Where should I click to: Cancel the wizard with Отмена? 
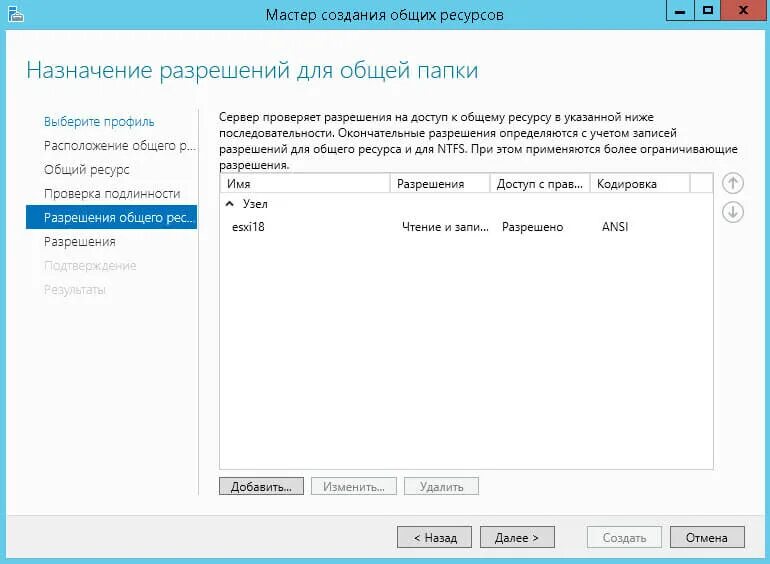(707, 537)
